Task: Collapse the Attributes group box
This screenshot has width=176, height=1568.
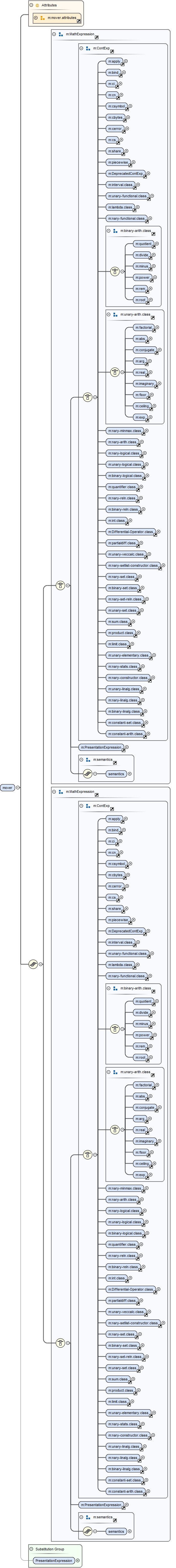Action: 31,5
